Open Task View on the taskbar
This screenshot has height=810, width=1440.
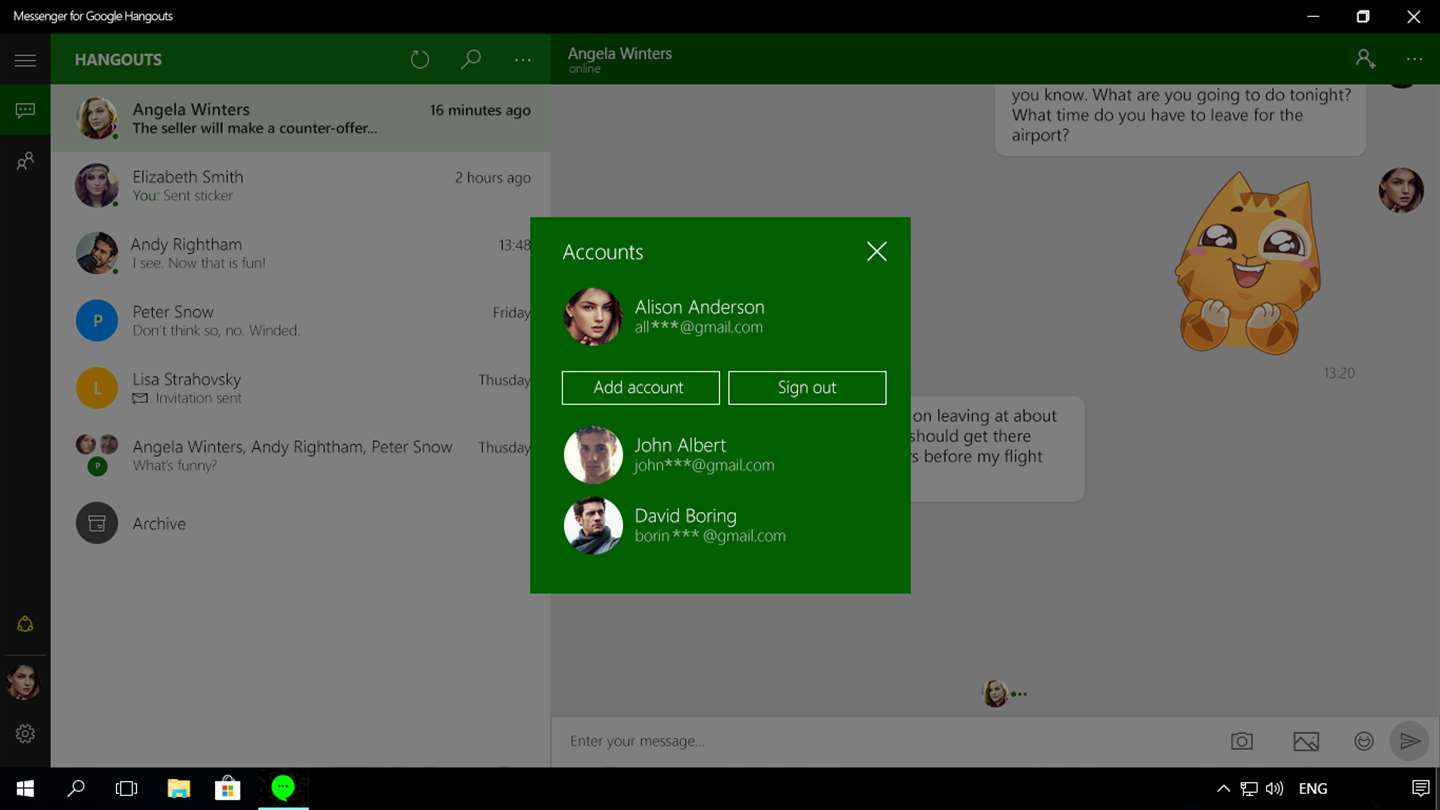coord(126,789)
